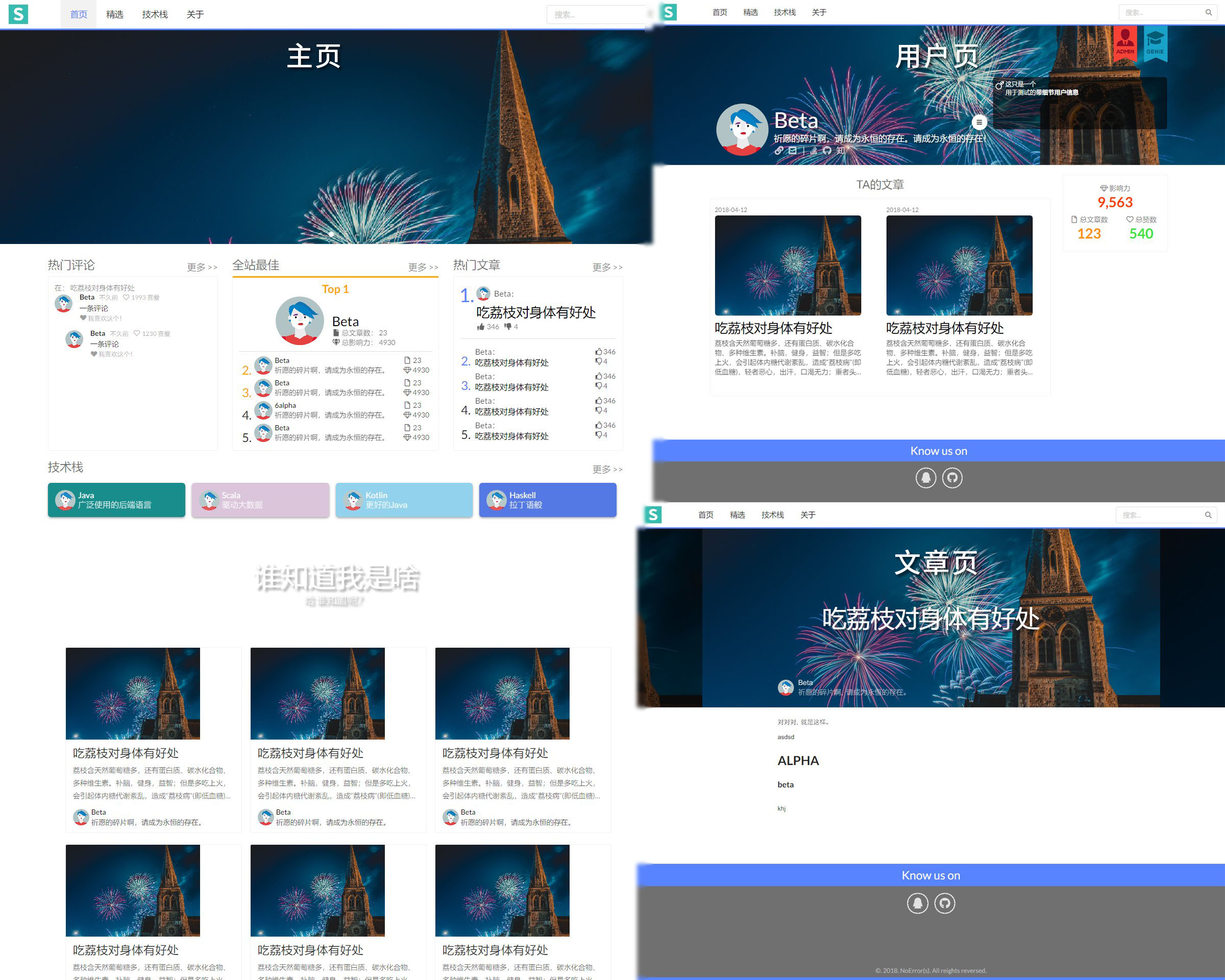The height and width of the screenshot is (980, 1225).
Task: Click the blue GENIE badge ribbon
Action: (x=1155, y=42)
